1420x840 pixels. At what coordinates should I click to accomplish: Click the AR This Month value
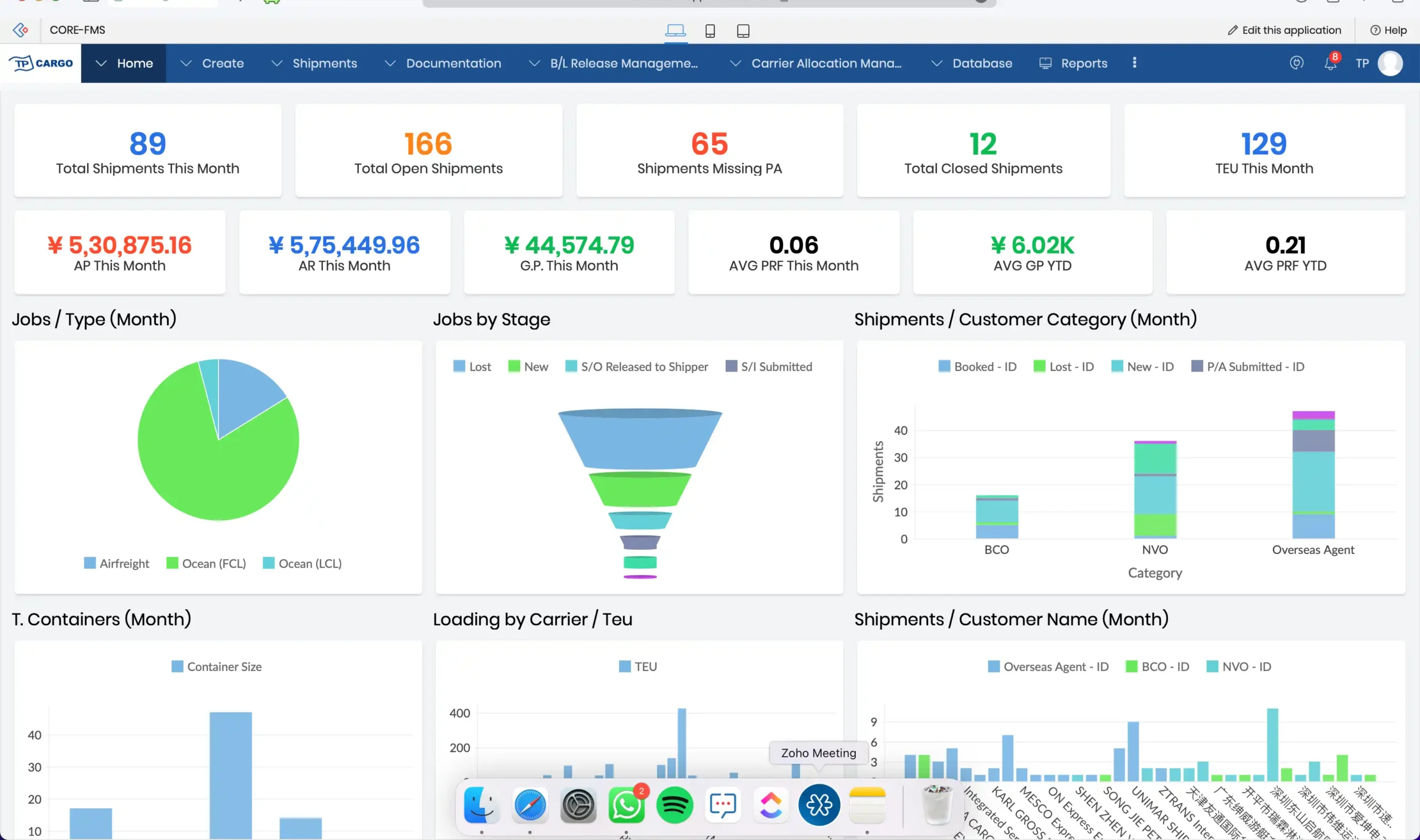[344, 245]
